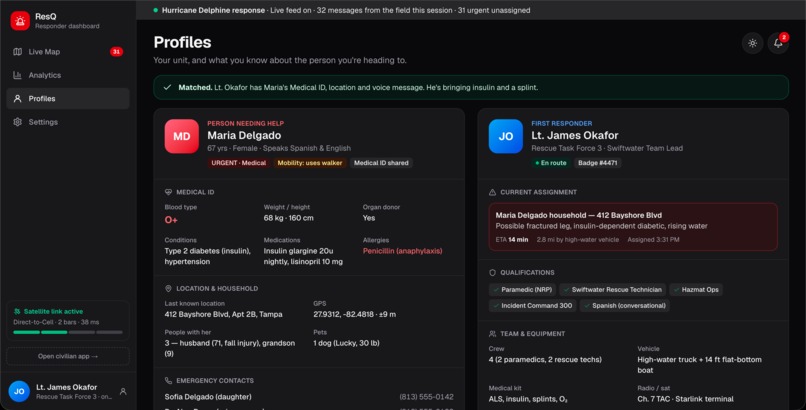Click the Team & Equipment people icon

[492, 334]
